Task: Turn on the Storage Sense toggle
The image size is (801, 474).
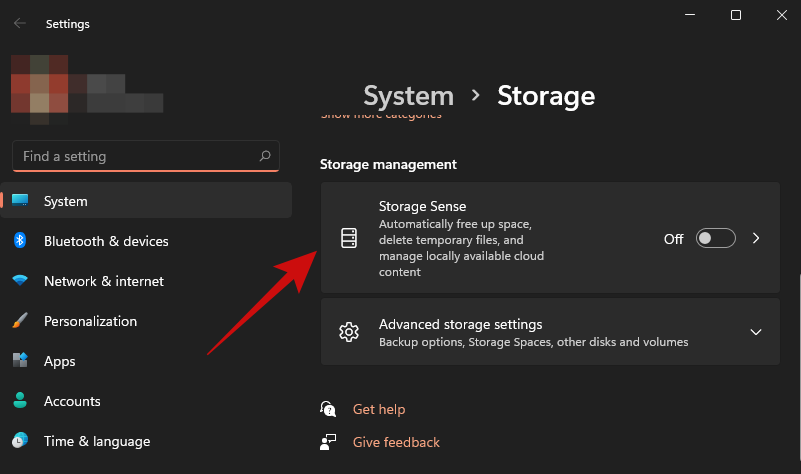Action: (716, 238)
